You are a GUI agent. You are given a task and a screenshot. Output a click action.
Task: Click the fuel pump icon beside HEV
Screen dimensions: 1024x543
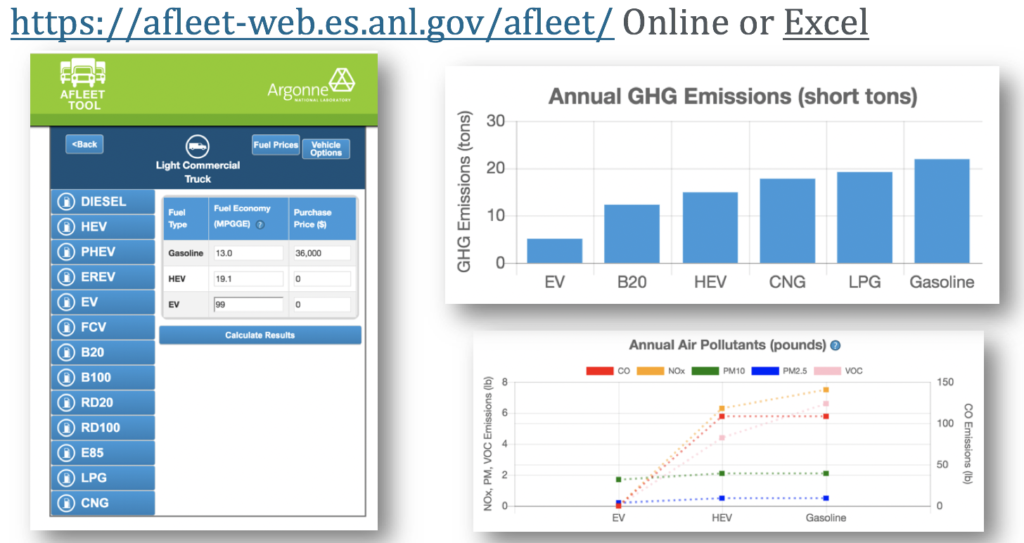tap(66, 227)
